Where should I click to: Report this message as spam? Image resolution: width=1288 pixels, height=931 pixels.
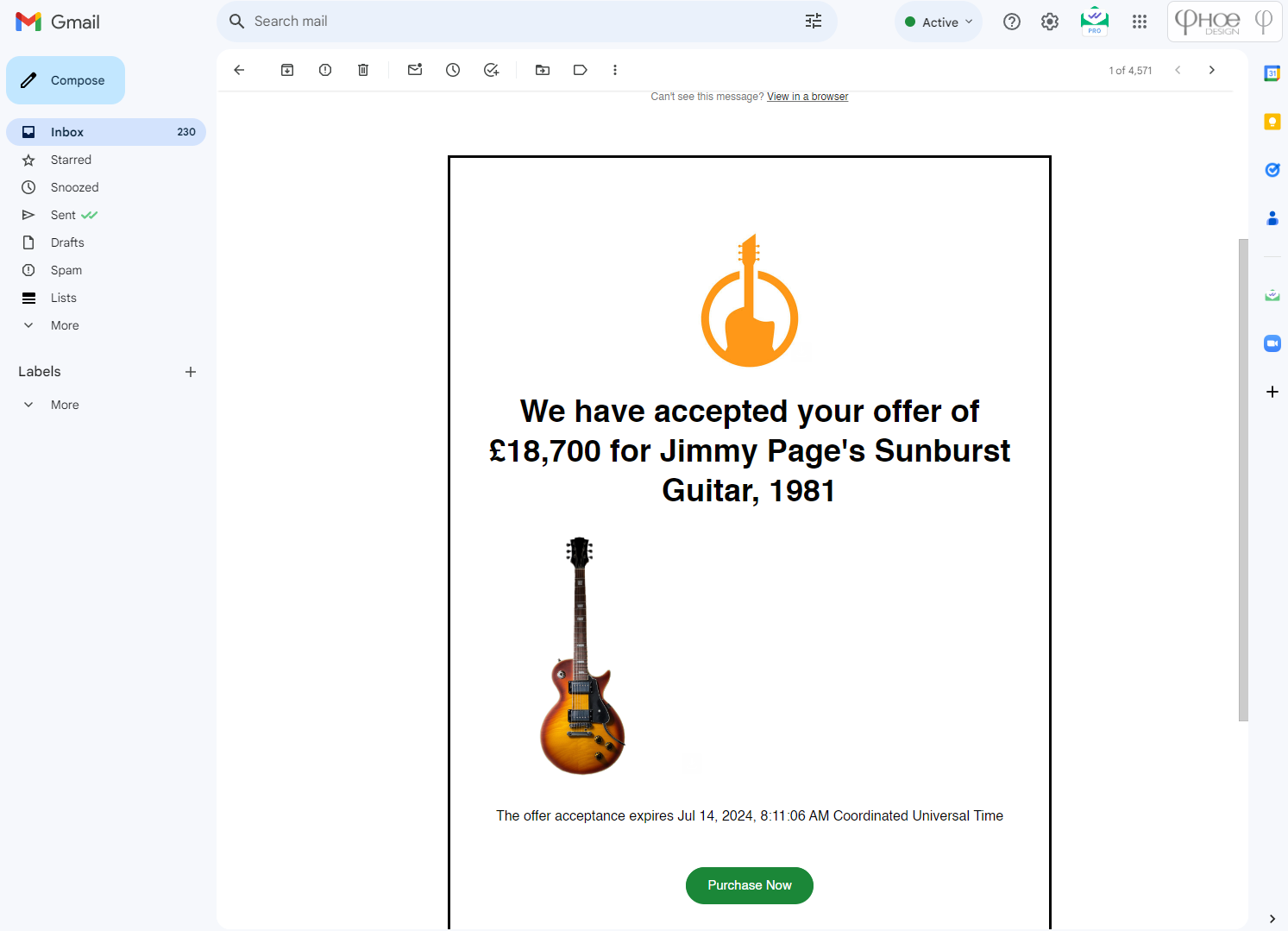coord(325,70)
